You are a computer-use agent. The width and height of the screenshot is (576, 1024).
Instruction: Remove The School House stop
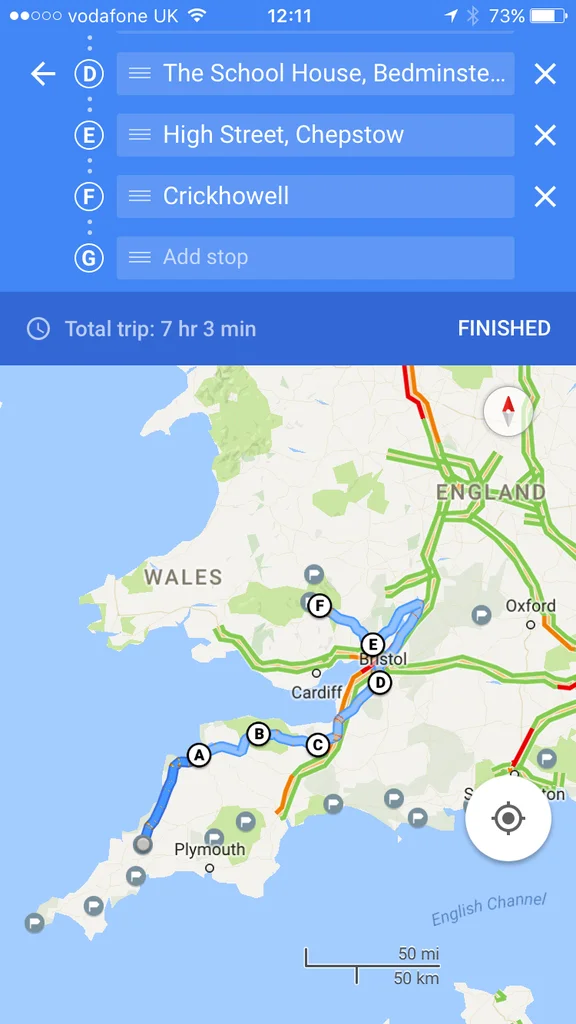click(x=545, y=74)
